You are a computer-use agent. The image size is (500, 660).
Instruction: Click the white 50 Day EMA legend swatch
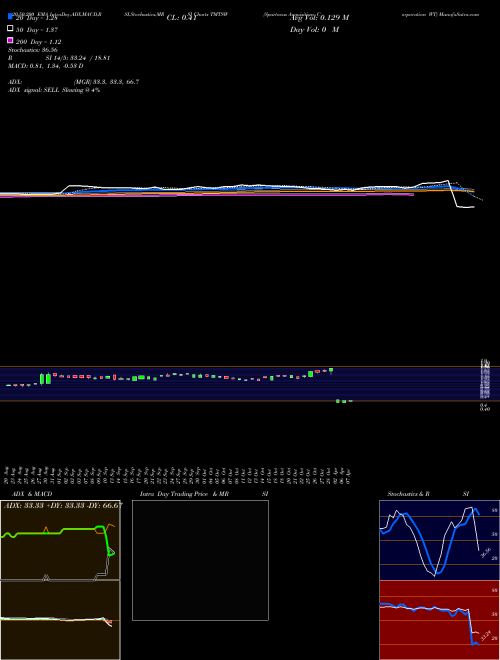(10, 29)
